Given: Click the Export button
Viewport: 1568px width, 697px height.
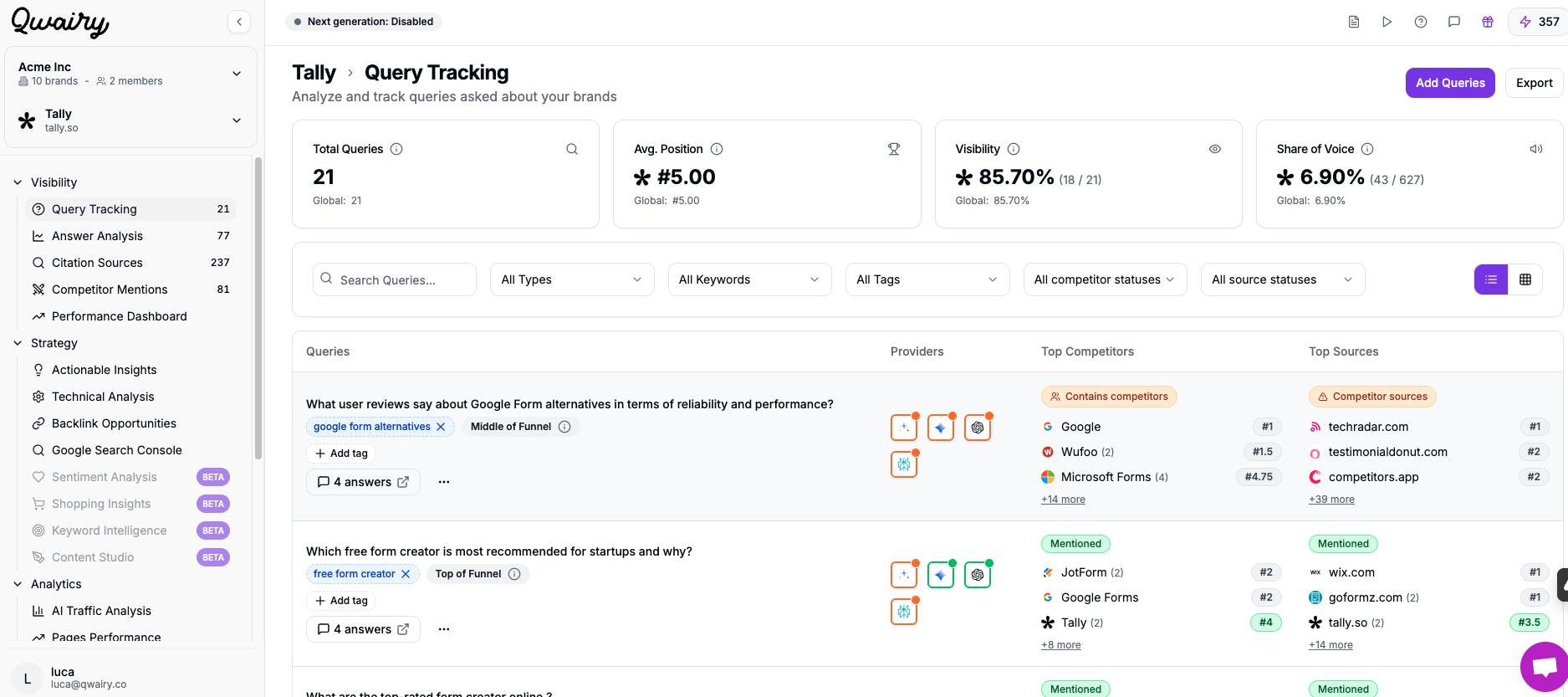Looking at the screenshot, I should (x=1535, y=83).
